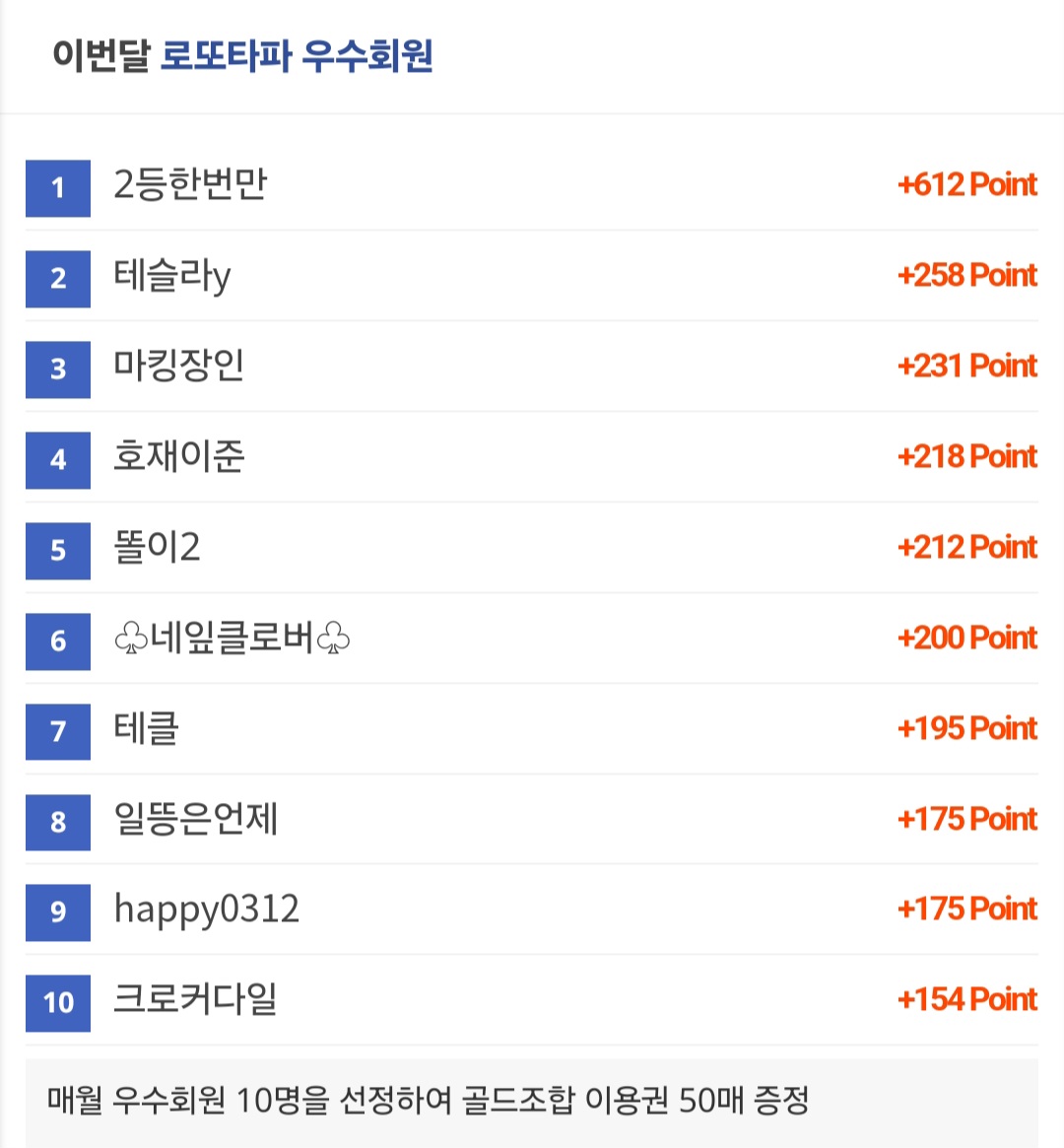
Task: Click the rank 2 badge
Action: click(x=58, y=279)
